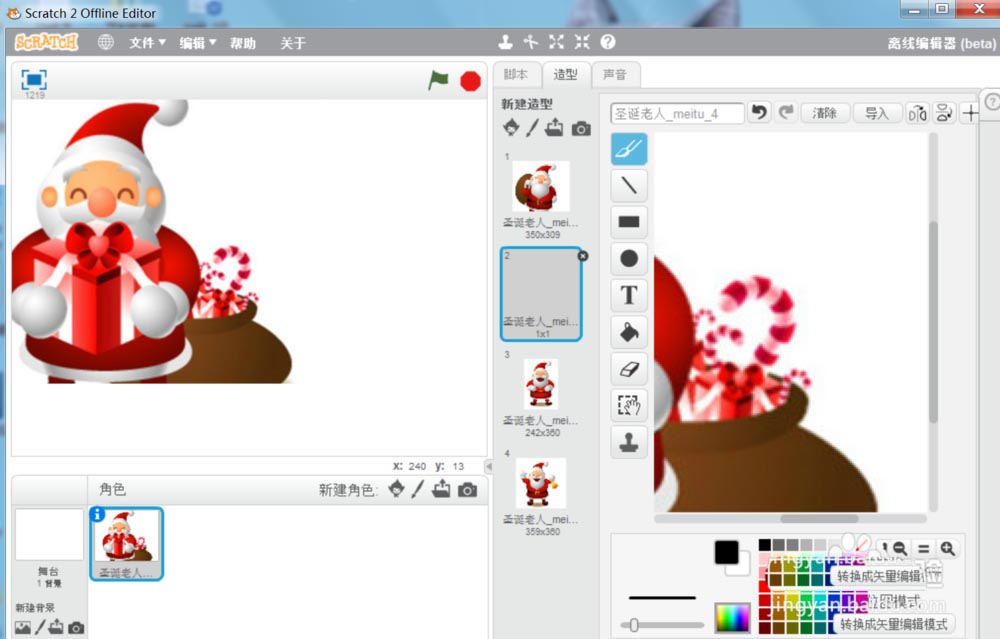Open the rainbow color picker swatch

coord(732,617)
